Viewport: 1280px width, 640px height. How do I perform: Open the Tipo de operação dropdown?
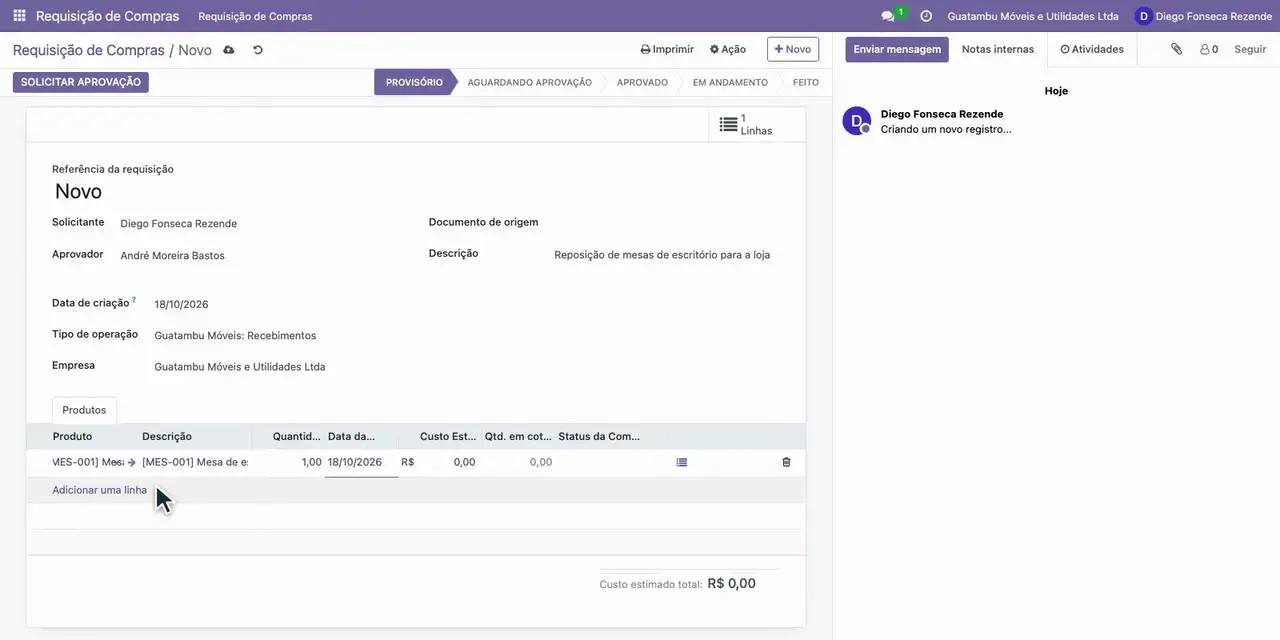[278, 336]
